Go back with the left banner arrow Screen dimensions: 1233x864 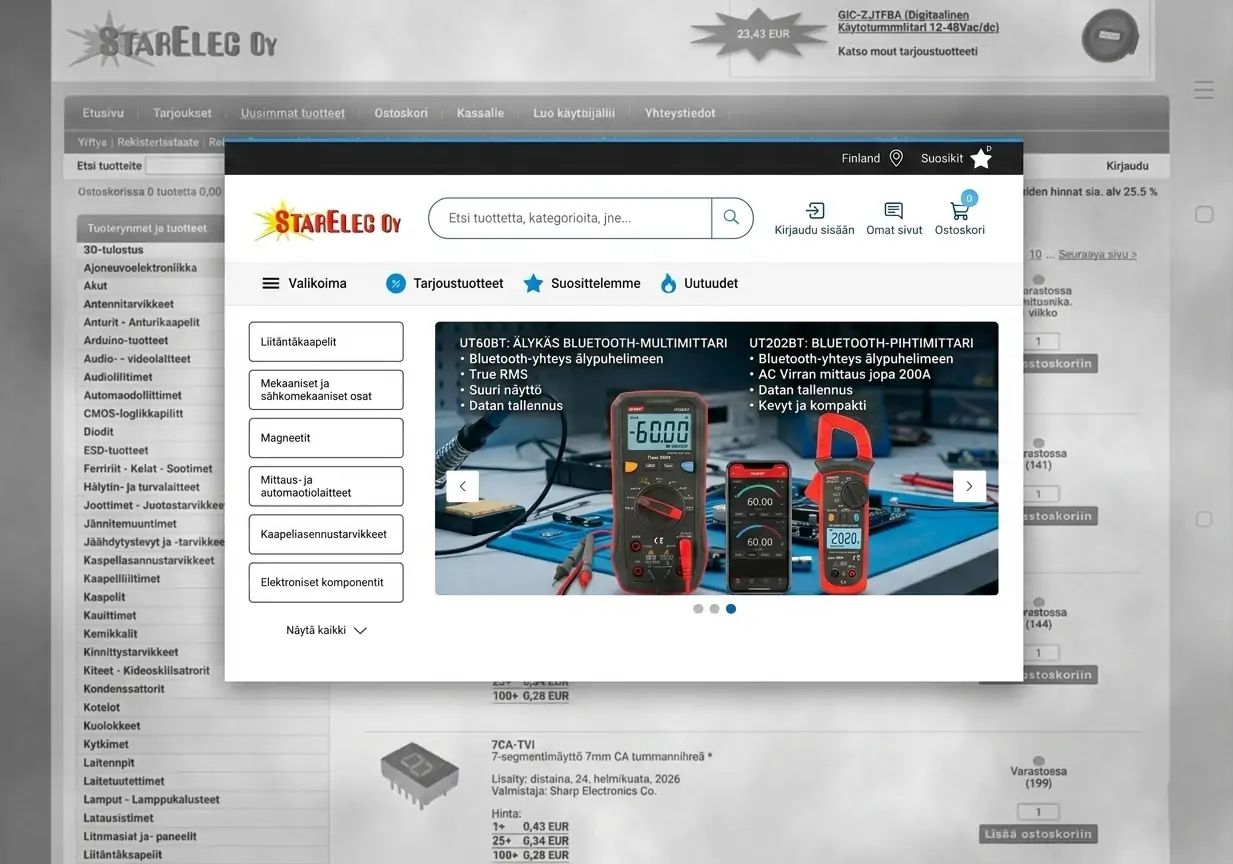(x=462, y=487)
